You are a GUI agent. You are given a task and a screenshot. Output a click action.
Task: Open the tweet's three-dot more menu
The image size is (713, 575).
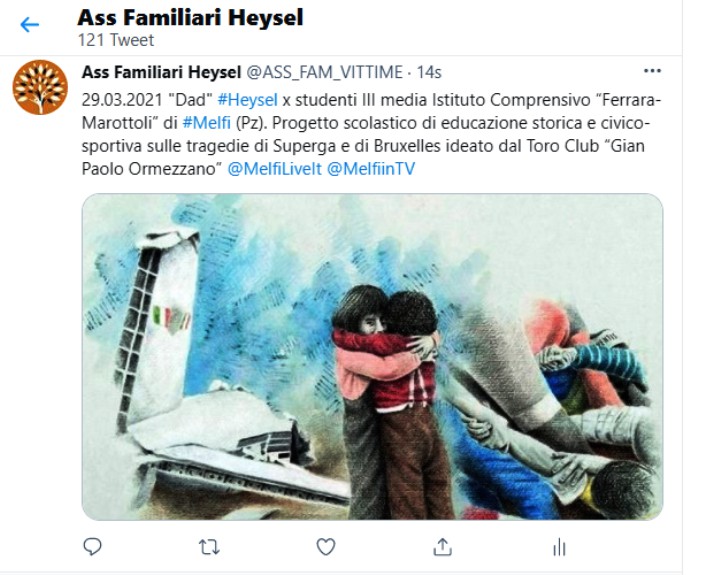pos(652,71)
